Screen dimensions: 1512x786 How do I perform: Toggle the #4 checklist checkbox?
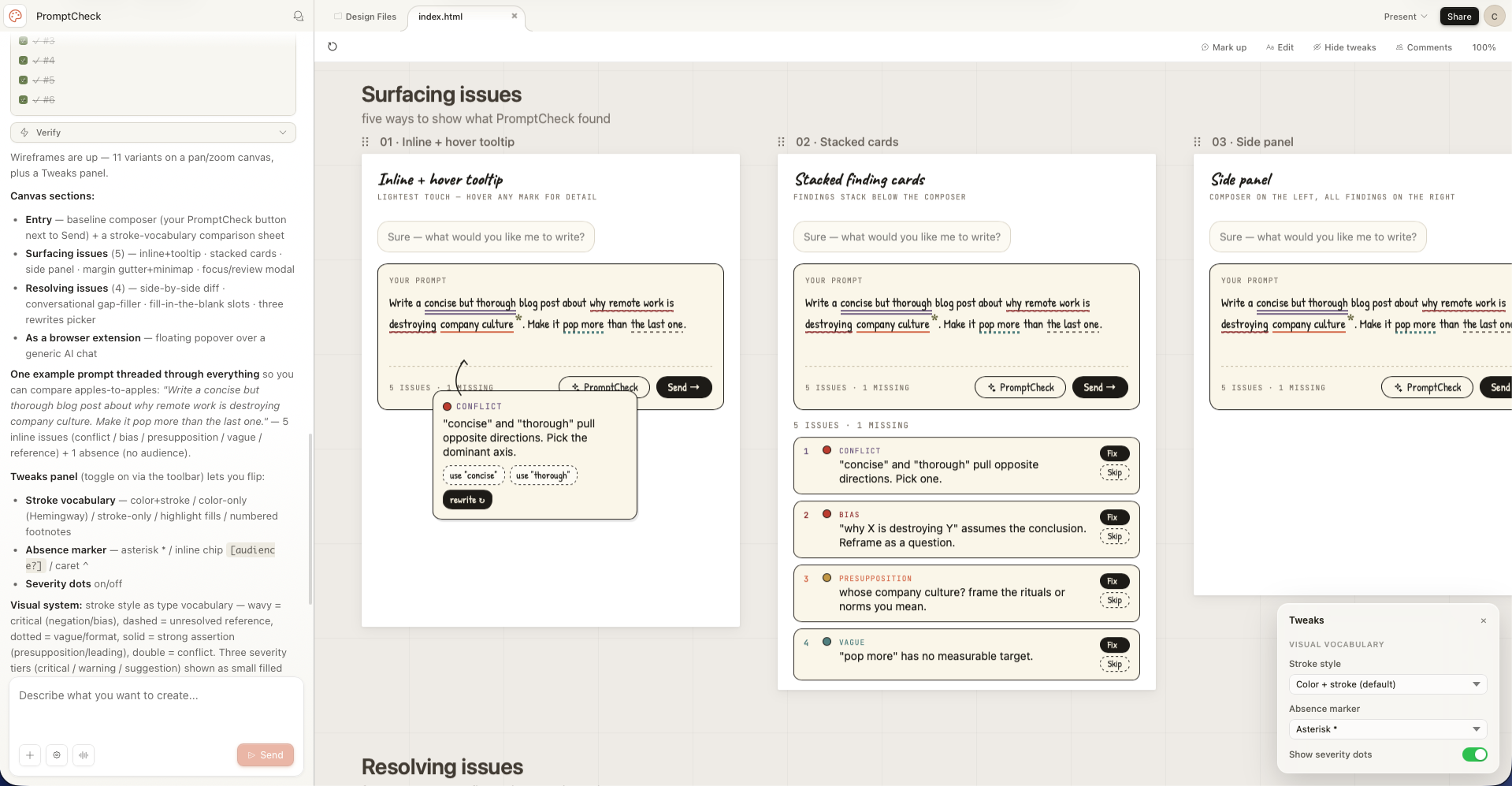[24, 60]
